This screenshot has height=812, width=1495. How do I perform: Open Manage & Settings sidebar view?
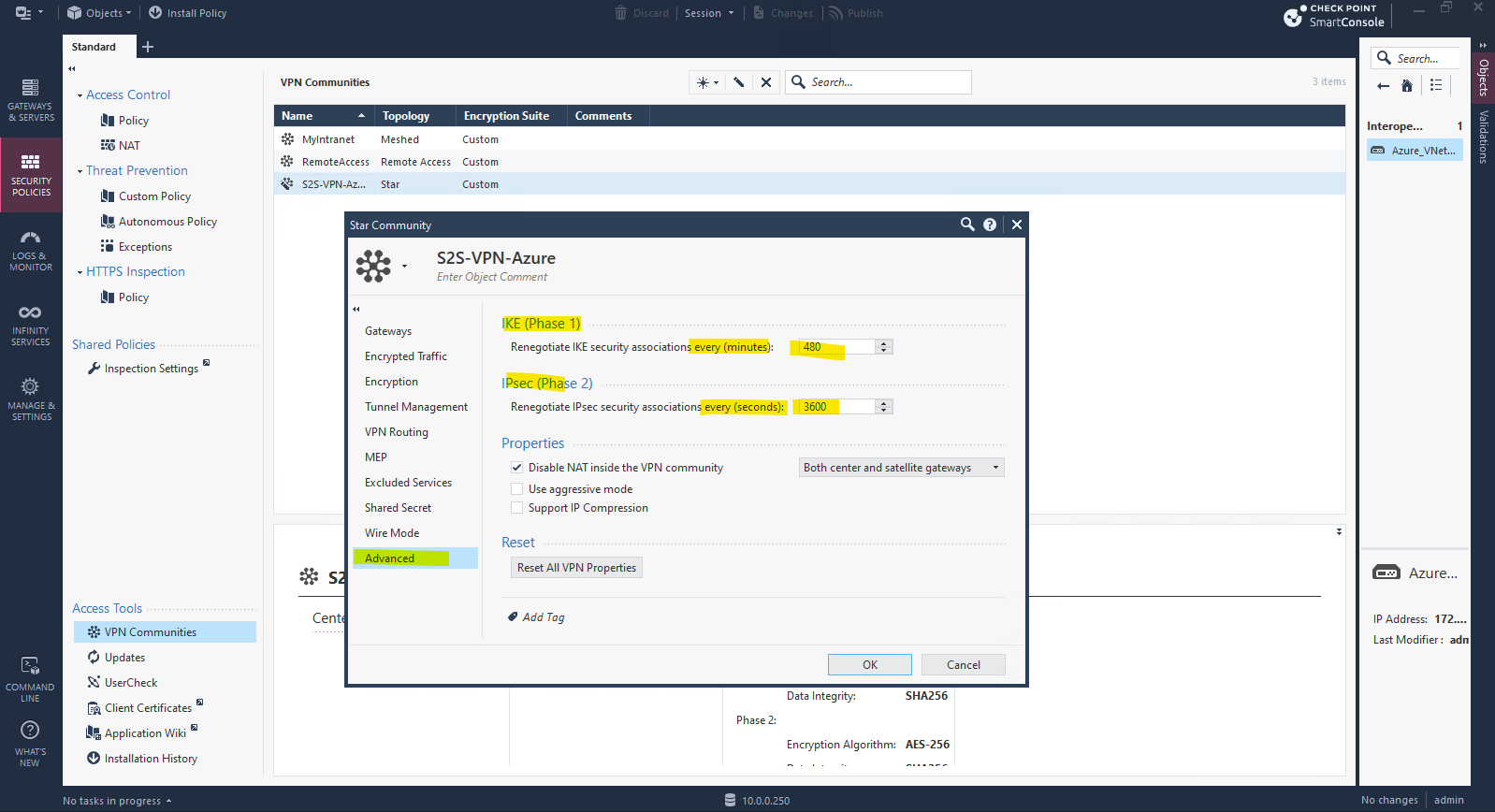[31, 399]
